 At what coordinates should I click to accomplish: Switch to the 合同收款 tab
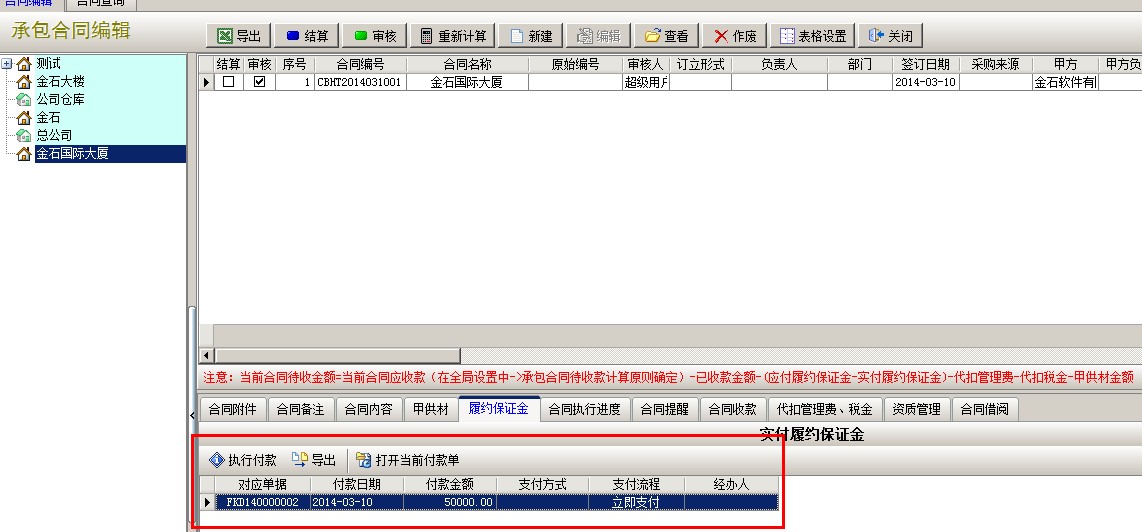click(732, 409)
